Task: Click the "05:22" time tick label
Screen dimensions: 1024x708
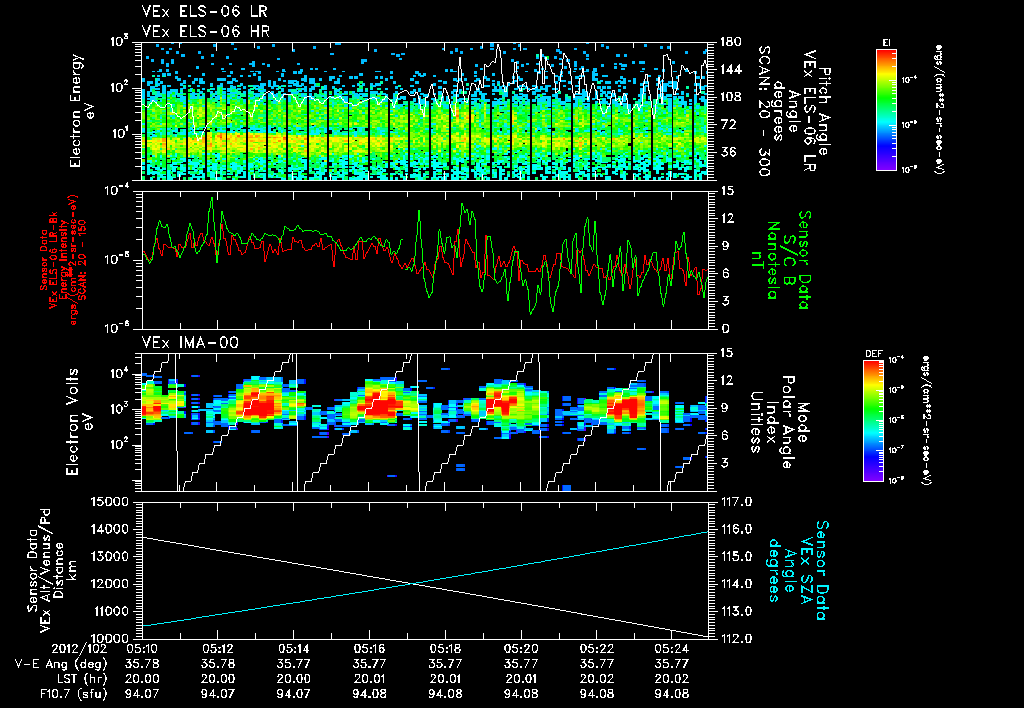Action: coord(596,647)
